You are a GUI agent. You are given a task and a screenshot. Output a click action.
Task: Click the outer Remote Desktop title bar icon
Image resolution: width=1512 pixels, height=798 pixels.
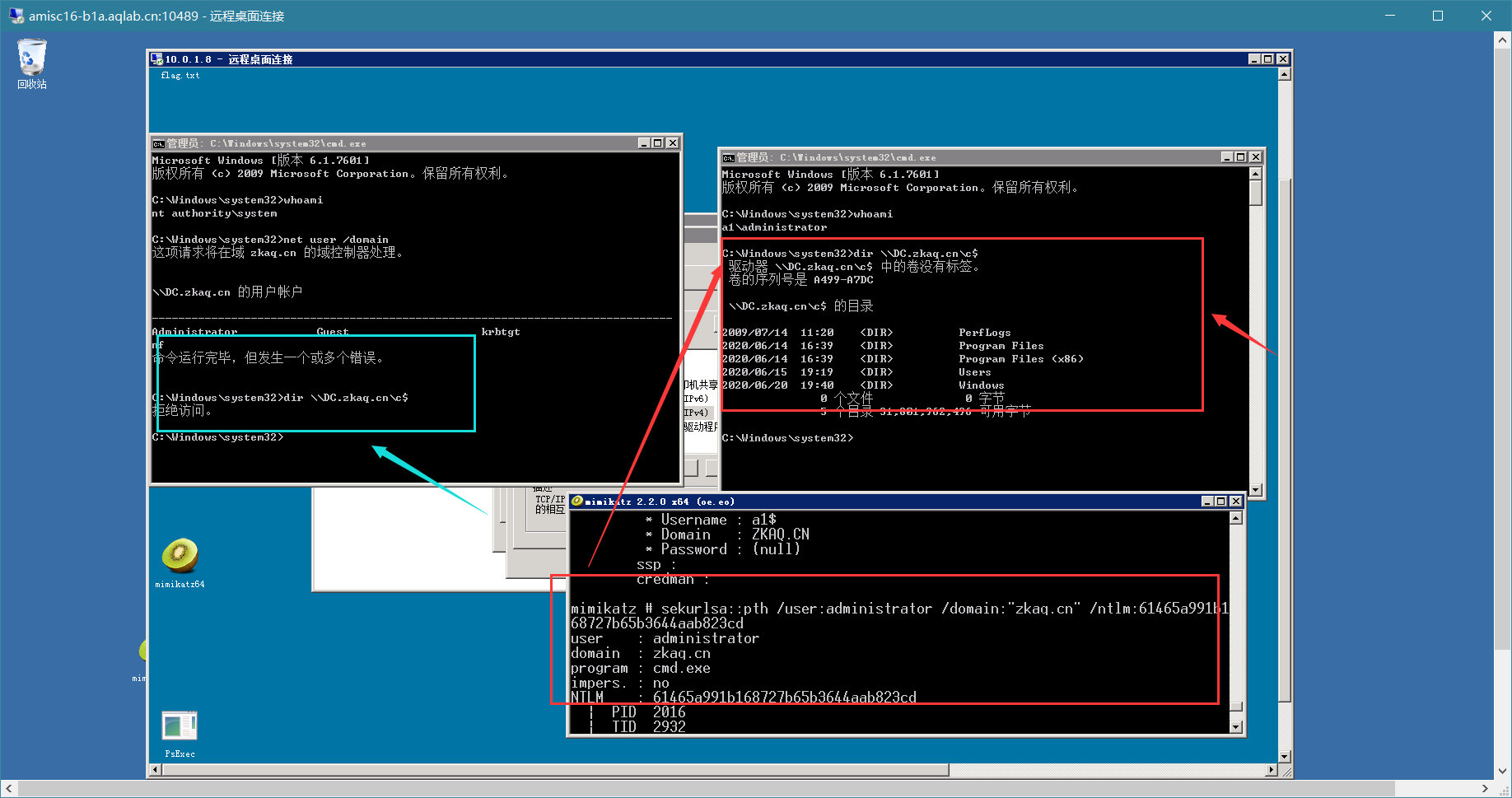pyautogui.click(x=16, y=16)
